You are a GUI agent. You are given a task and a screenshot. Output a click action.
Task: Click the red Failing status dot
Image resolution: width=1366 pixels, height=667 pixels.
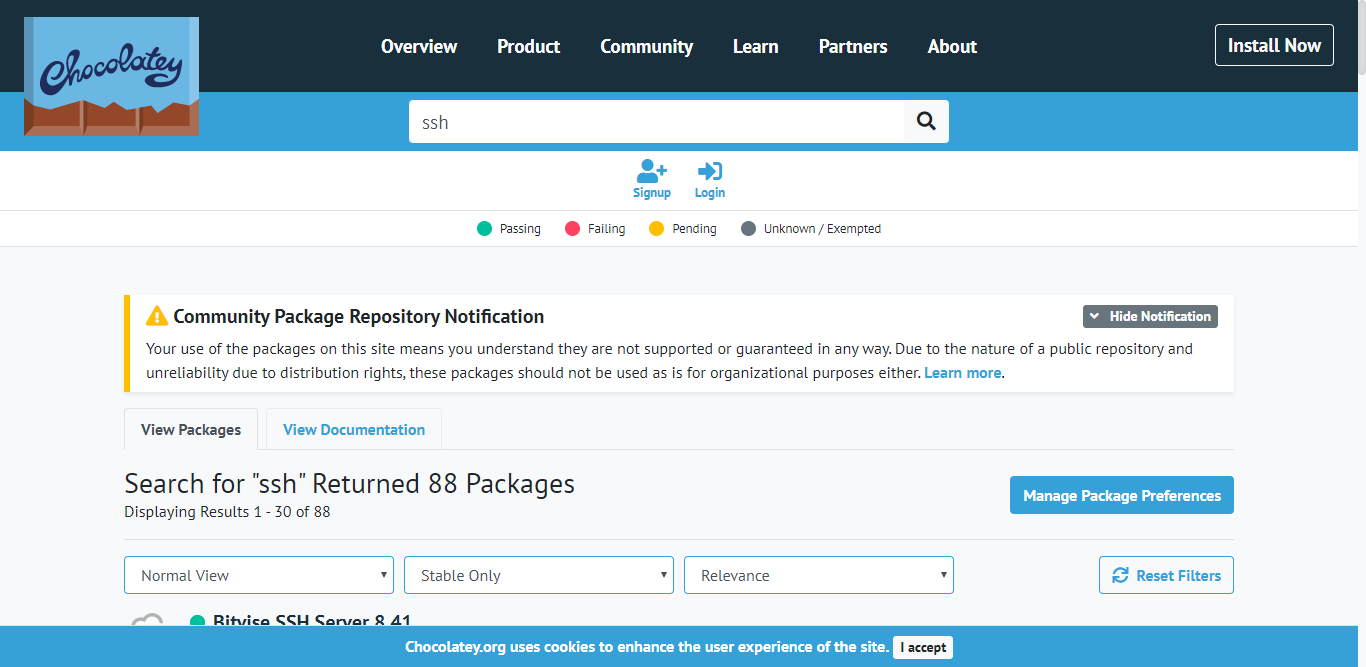(573, 229)
